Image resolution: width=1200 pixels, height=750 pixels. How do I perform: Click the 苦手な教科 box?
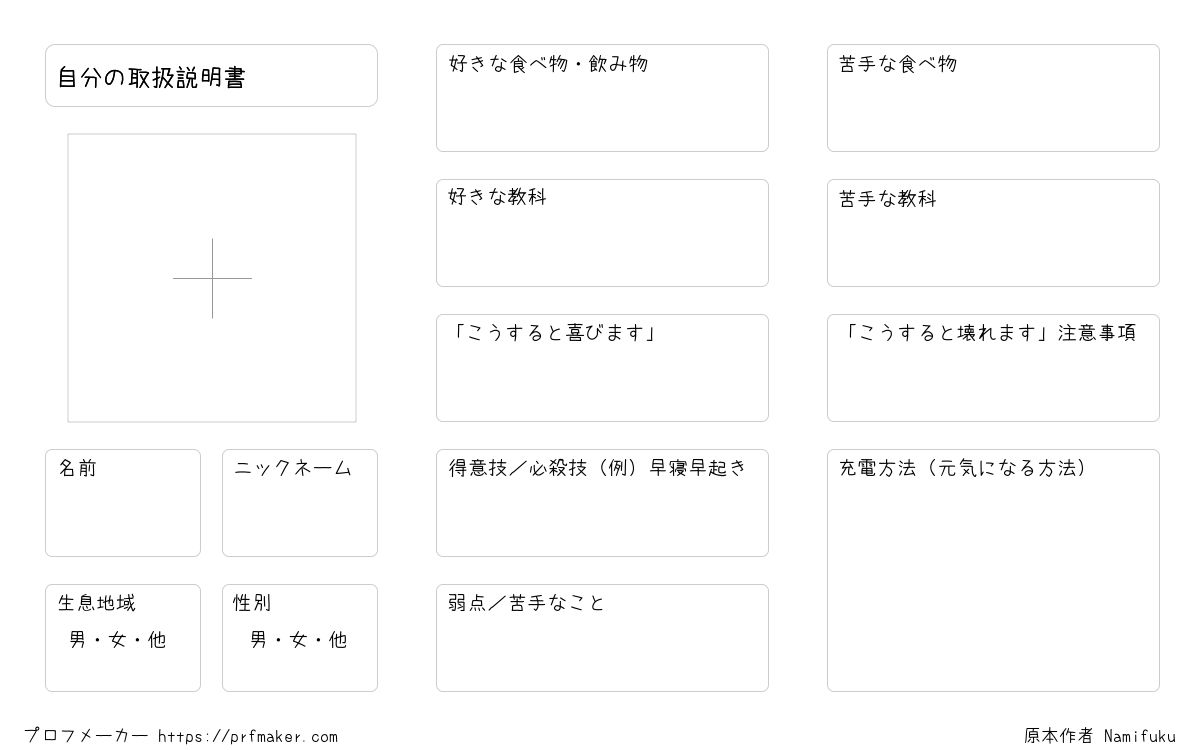(993, 233)
